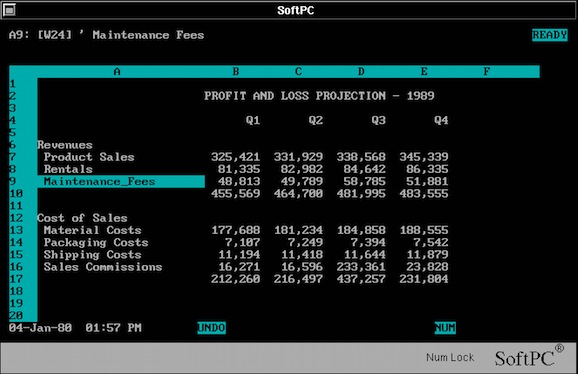Viewport: 578px width, 374px height.
Task: Click the SoftPC logo in the status bar
Action: coord(529,356)
